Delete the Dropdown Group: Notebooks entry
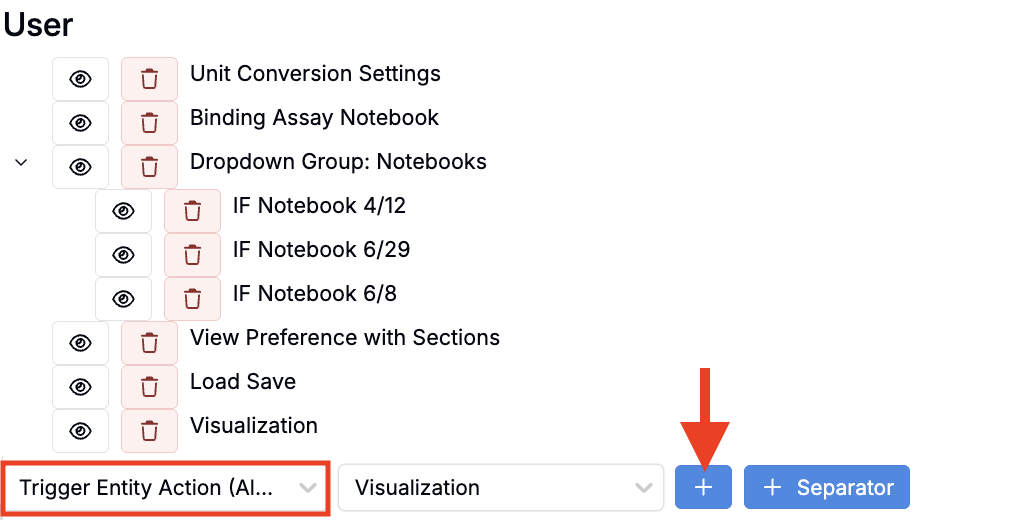Viewport: 1014px width, 520px height. click(x=149, y=167)
